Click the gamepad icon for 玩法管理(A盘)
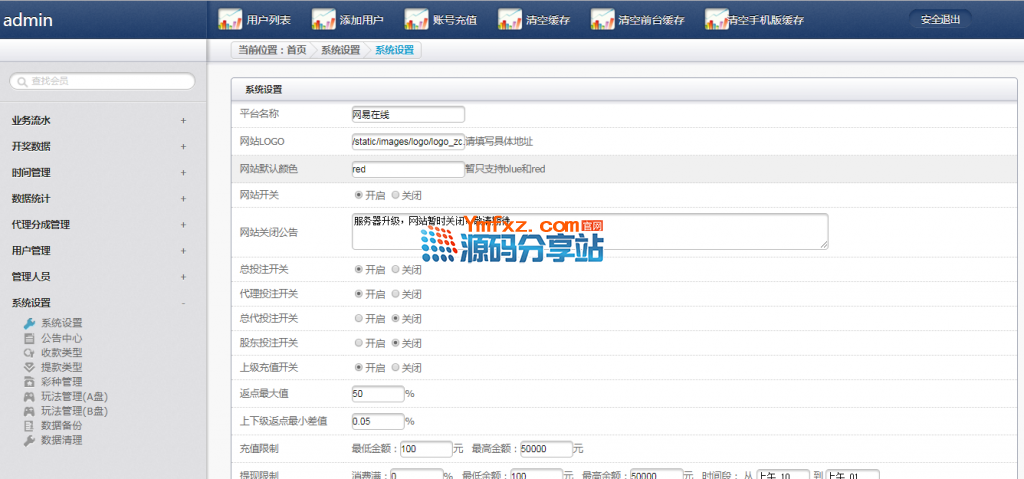The image size is (1024, 479). (29, 396)
